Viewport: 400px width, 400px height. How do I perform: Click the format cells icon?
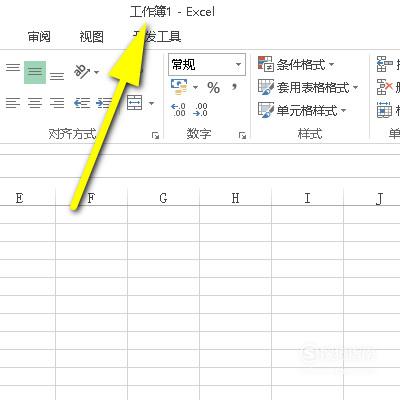(384, 110)
